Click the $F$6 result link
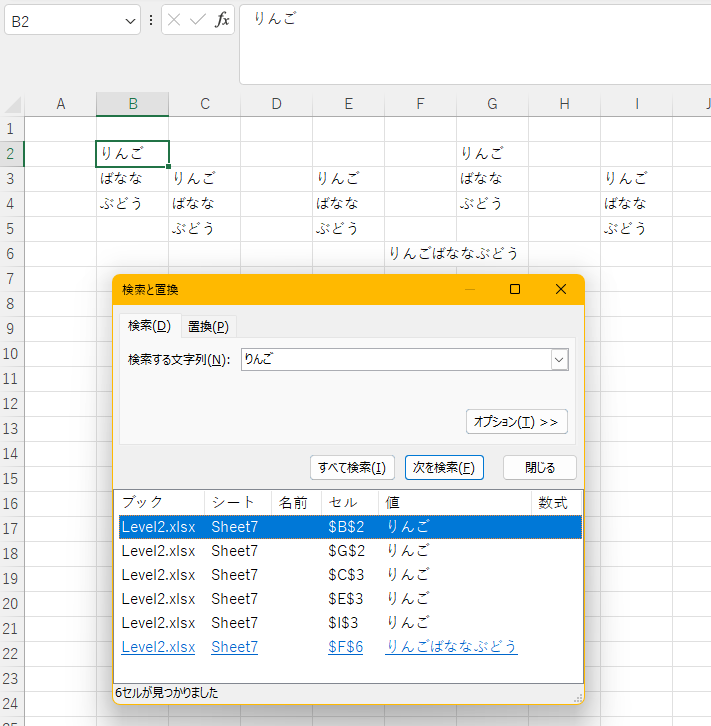The width and height of the screenshot is (711, 726). pyautogui.click(x=345, y=647)
